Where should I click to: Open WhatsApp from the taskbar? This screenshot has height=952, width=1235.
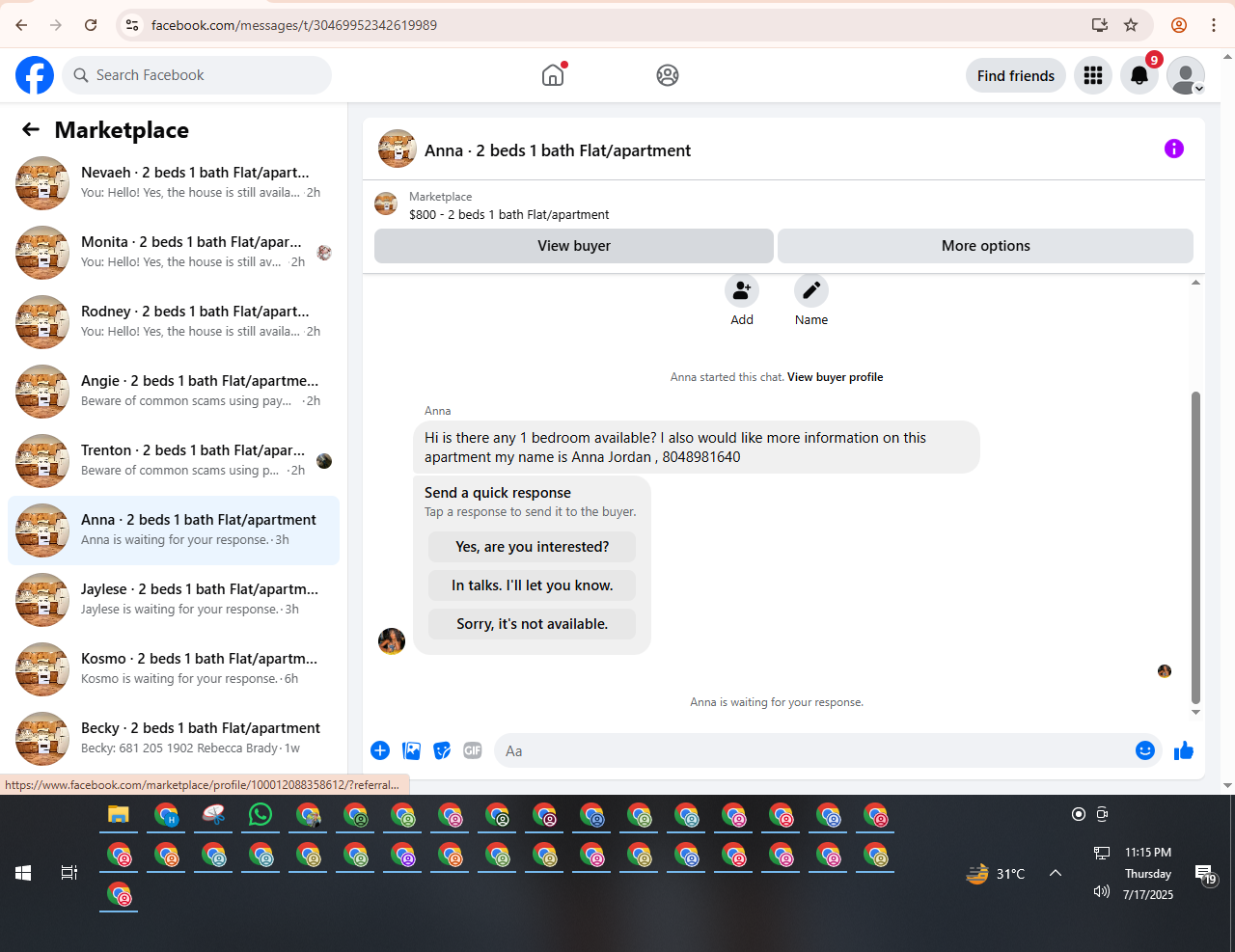tap(261, 815)
